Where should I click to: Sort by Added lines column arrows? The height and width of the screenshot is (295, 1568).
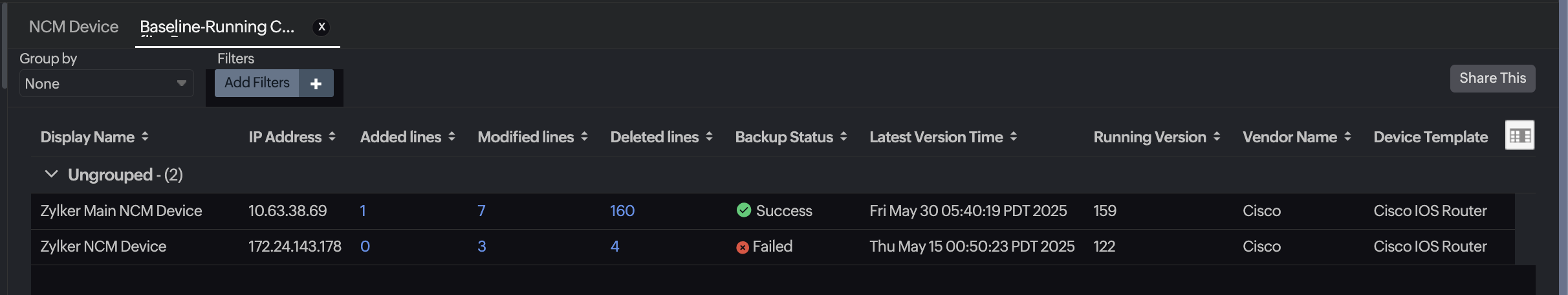click(x=452, y=137)
